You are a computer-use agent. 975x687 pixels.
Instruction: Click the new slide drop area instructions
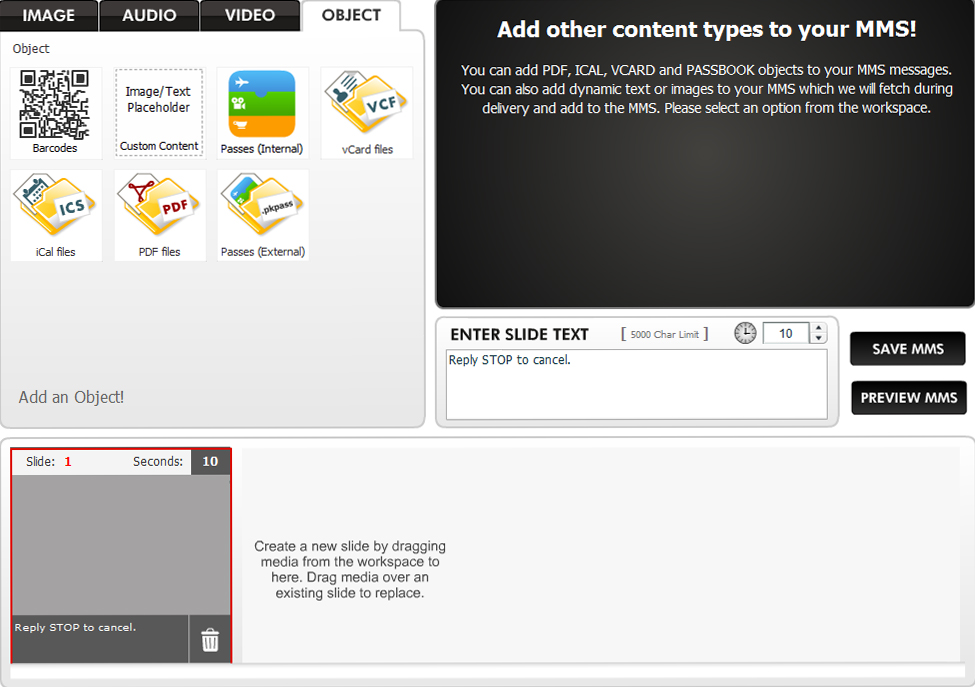[350, 569]
